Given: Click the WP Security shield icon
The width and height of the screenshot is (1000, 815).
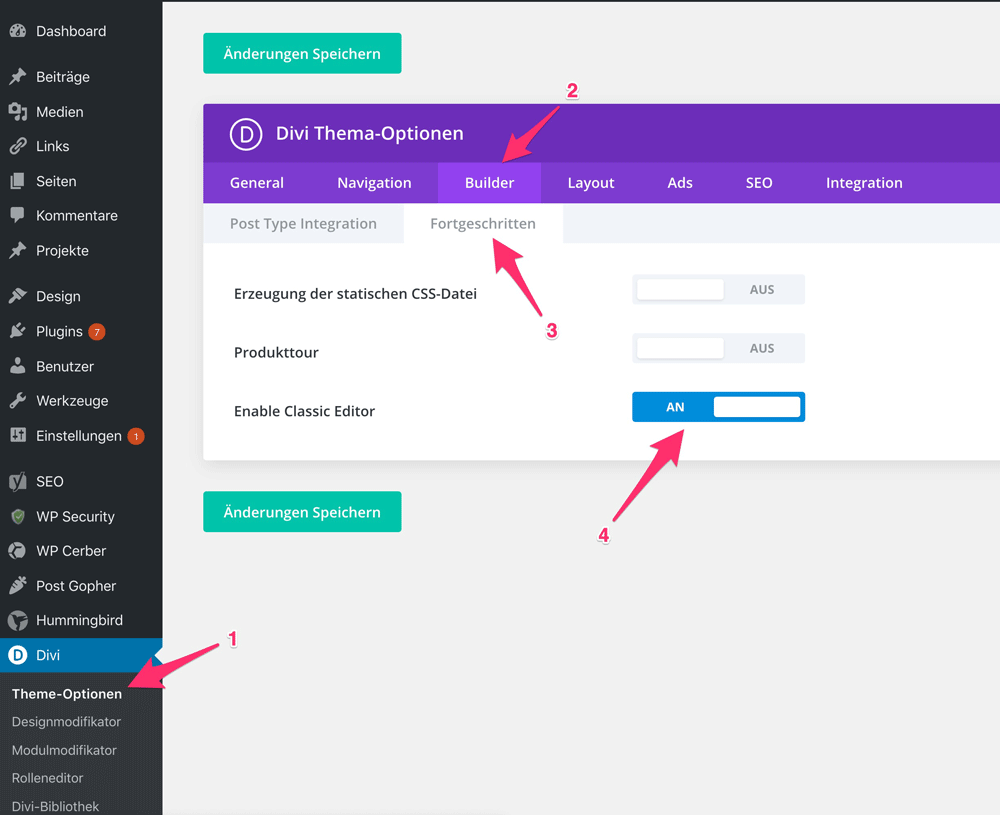Looking at the screenshot, I should click(18, 517).
